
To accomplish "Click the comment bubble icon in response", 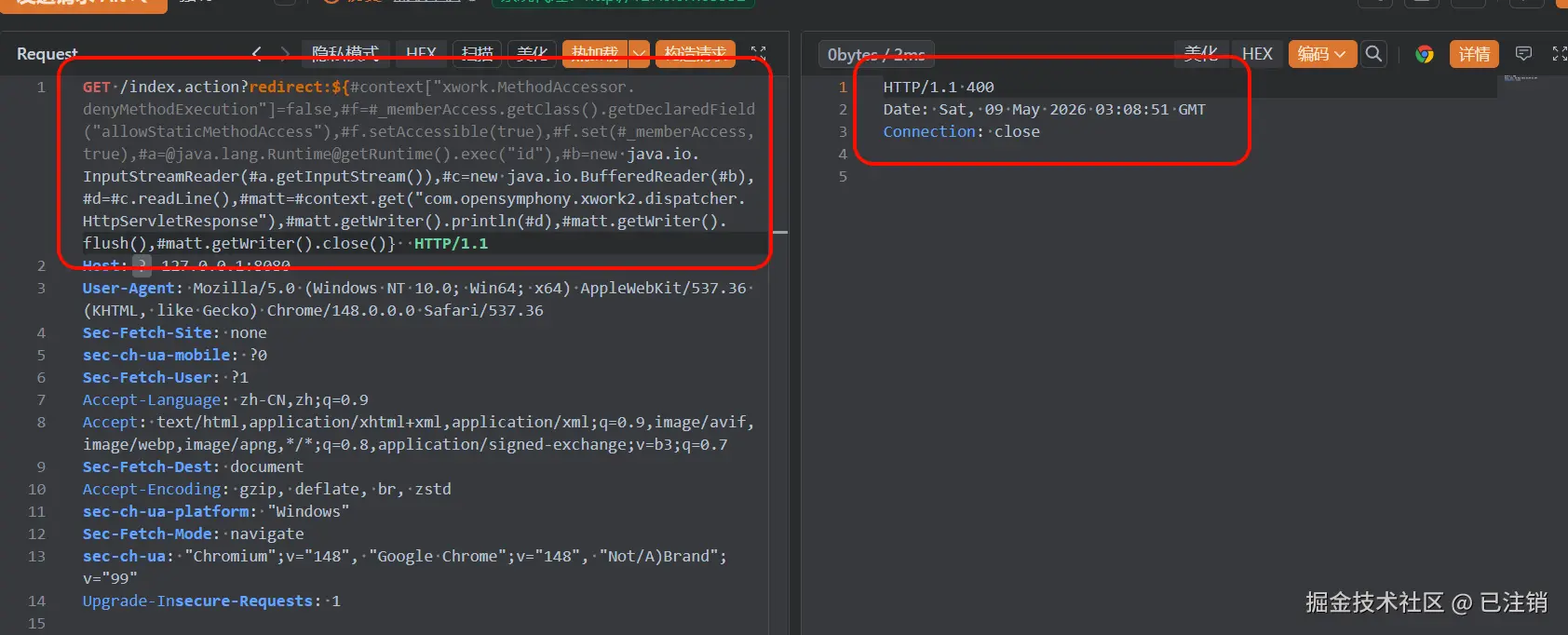I will [1523, 53].
